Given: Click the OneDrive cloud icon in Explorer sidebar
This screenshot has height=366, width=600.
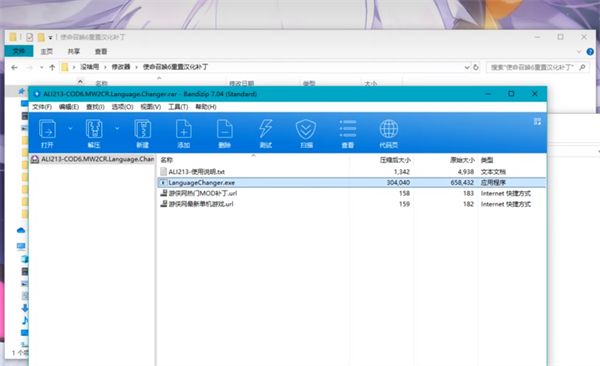Looking at the screenshot, I should tap(21, 230).
